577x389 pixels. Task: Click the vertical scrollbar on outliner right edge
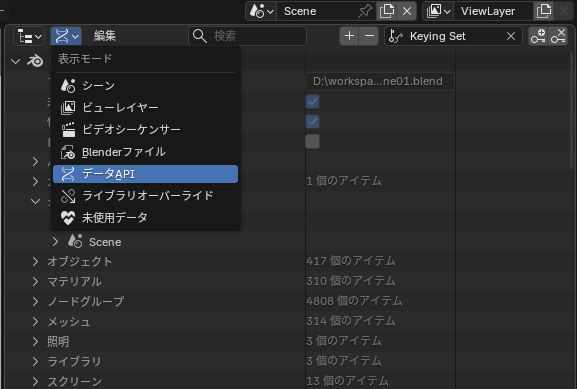pos(572,110)
